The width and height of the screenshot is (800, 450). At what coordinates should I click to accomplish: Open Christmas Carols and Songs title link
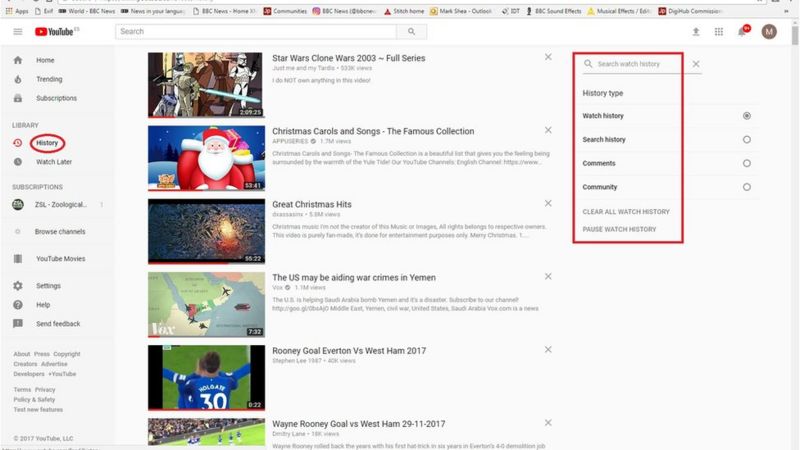(x=373, y=131)
